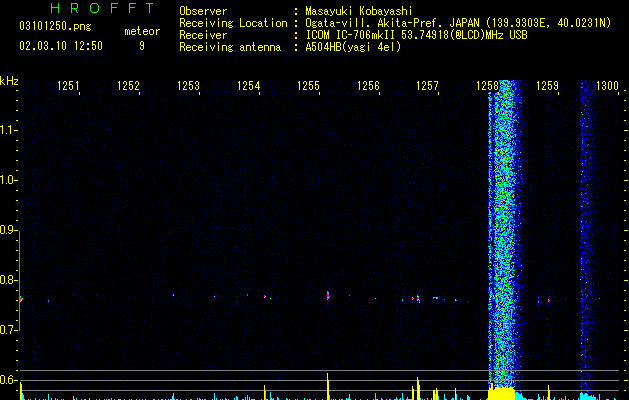Image resolution: width=629 pixels, height=400 pixels.
Task: Click observer name Masayuki Kobayashi
Action: pos(359,11)
